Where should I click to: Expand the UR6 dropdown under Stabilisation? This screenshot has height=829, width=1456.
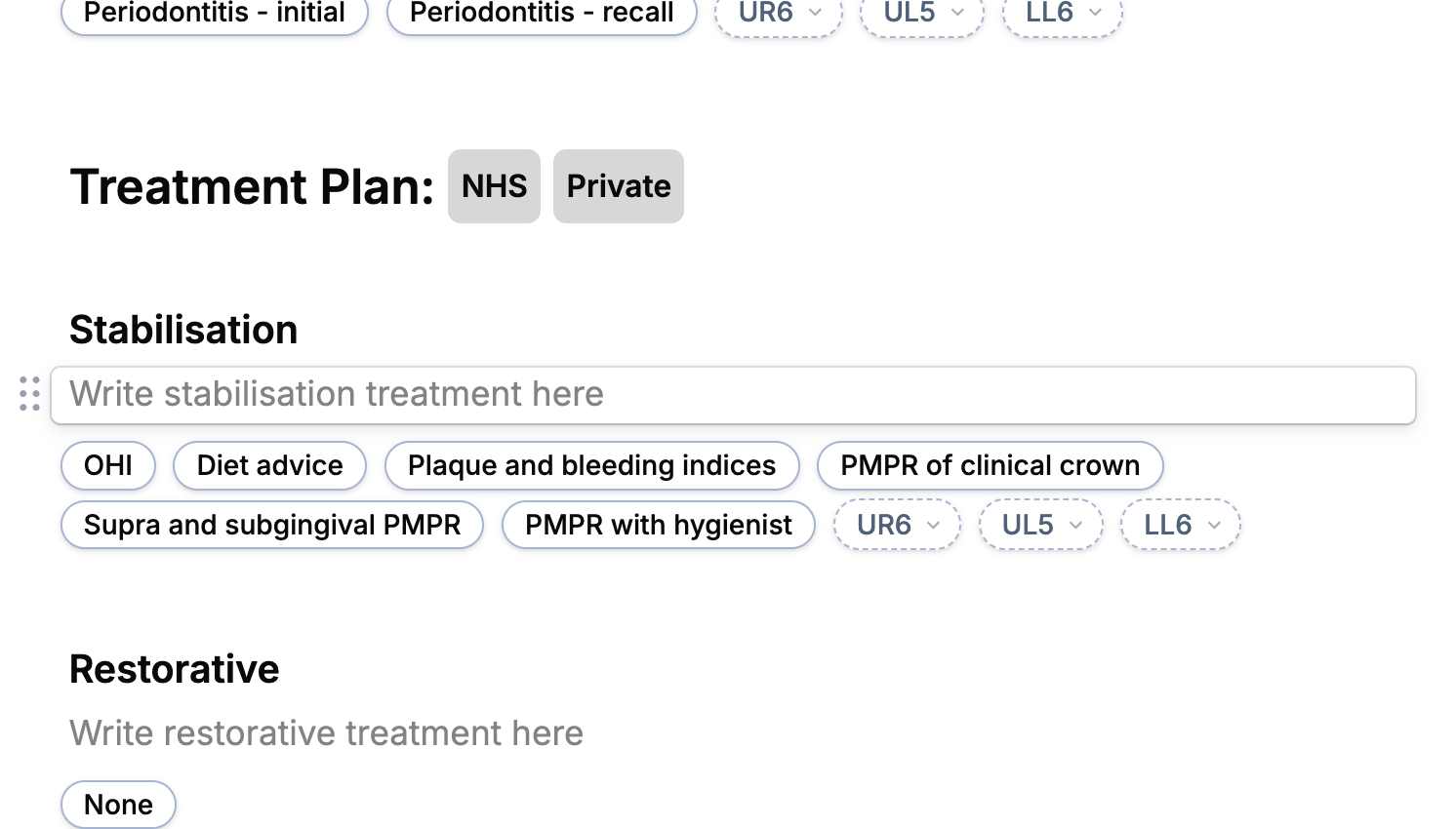click(897, 525)
